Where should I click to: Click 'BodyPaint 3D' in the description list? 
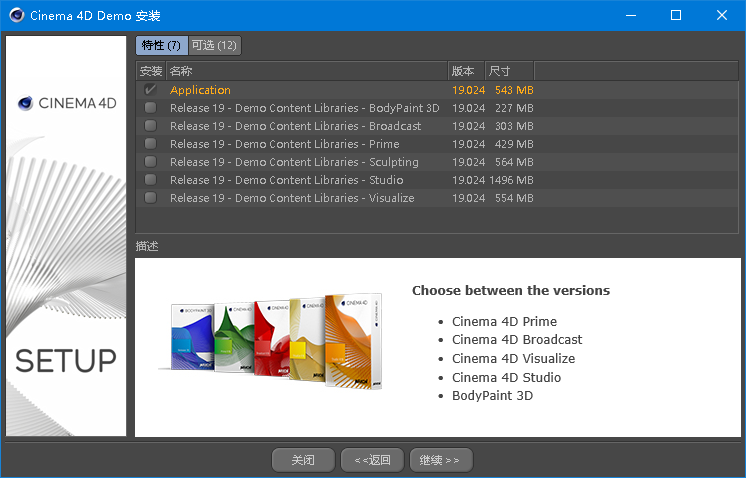(x=492, y=396)
